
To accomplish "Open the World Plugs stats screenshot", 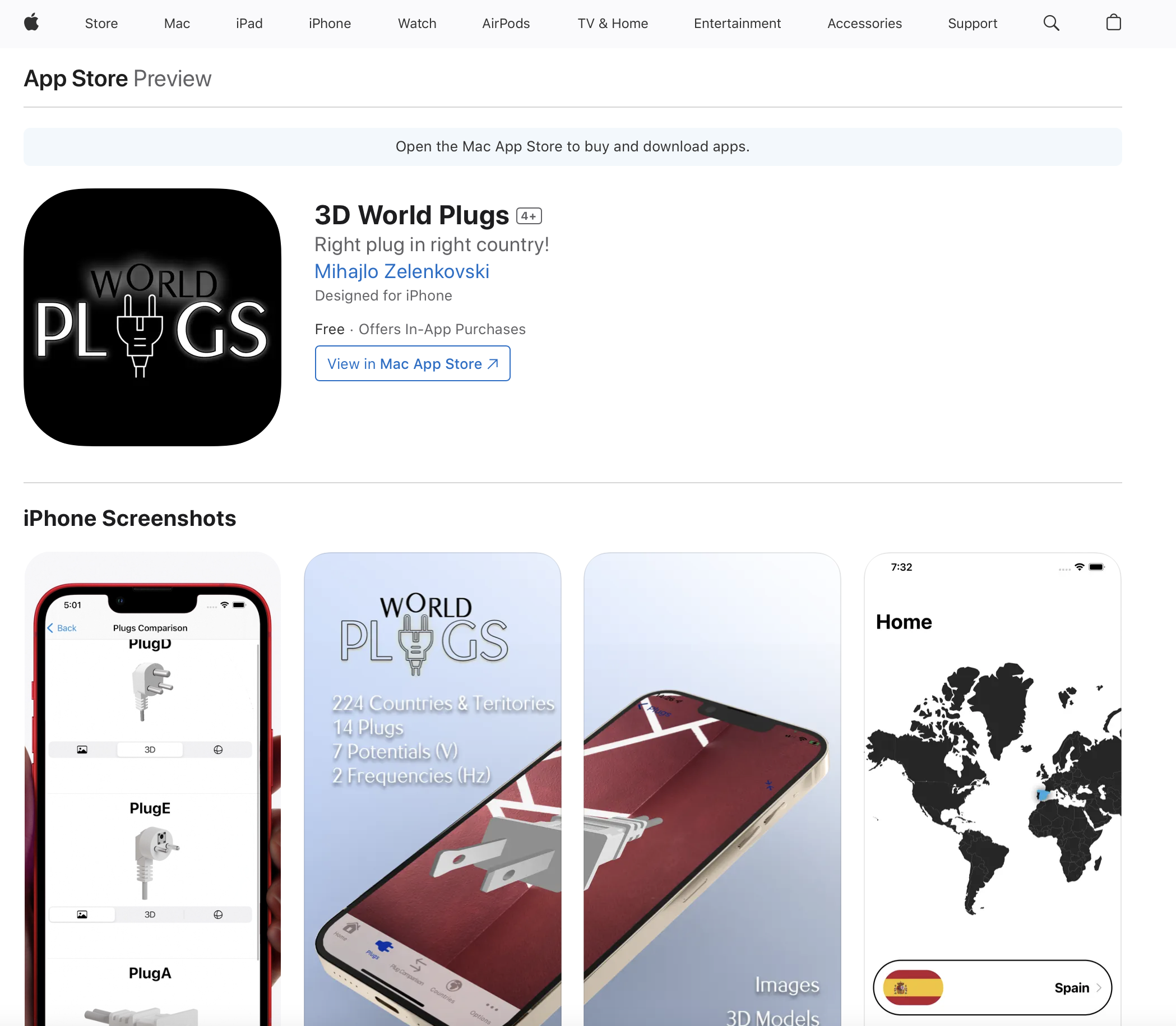I will point(433,789).
